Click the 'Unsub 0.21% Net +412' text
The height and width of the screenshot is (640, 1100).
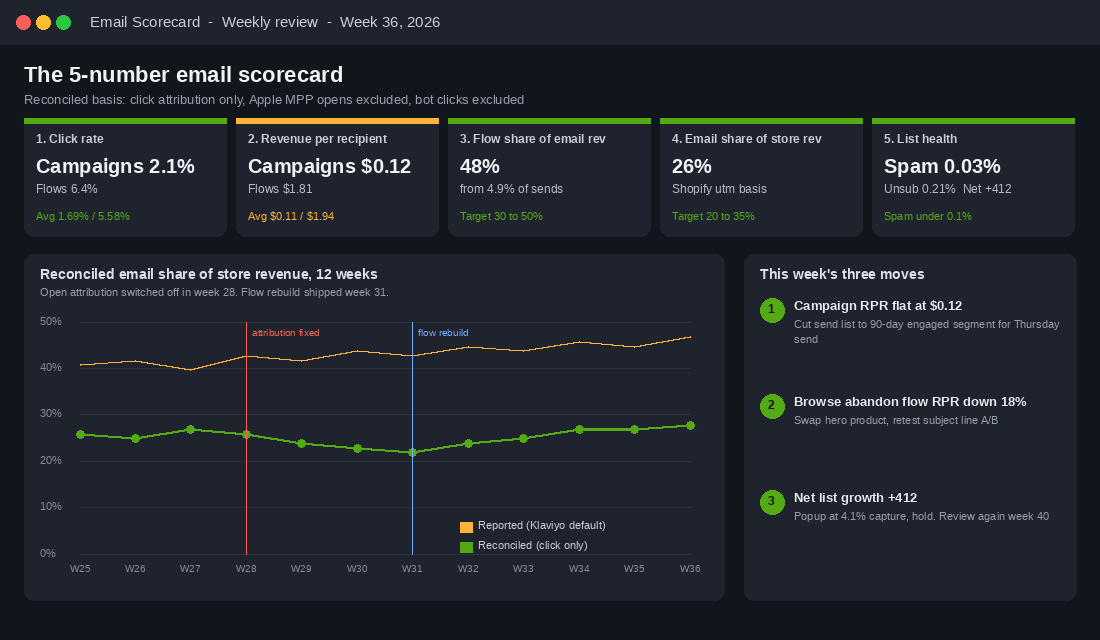(x=947, y=189)
